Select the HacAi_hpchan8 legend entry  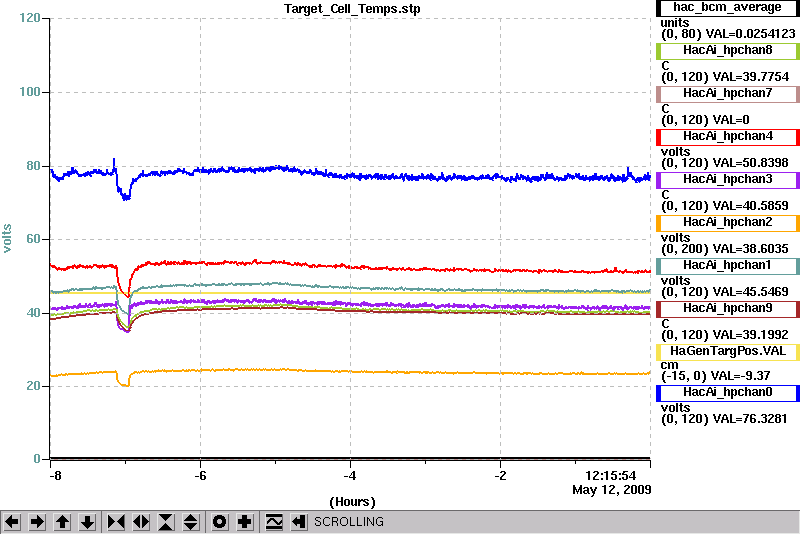click(727, 50)
